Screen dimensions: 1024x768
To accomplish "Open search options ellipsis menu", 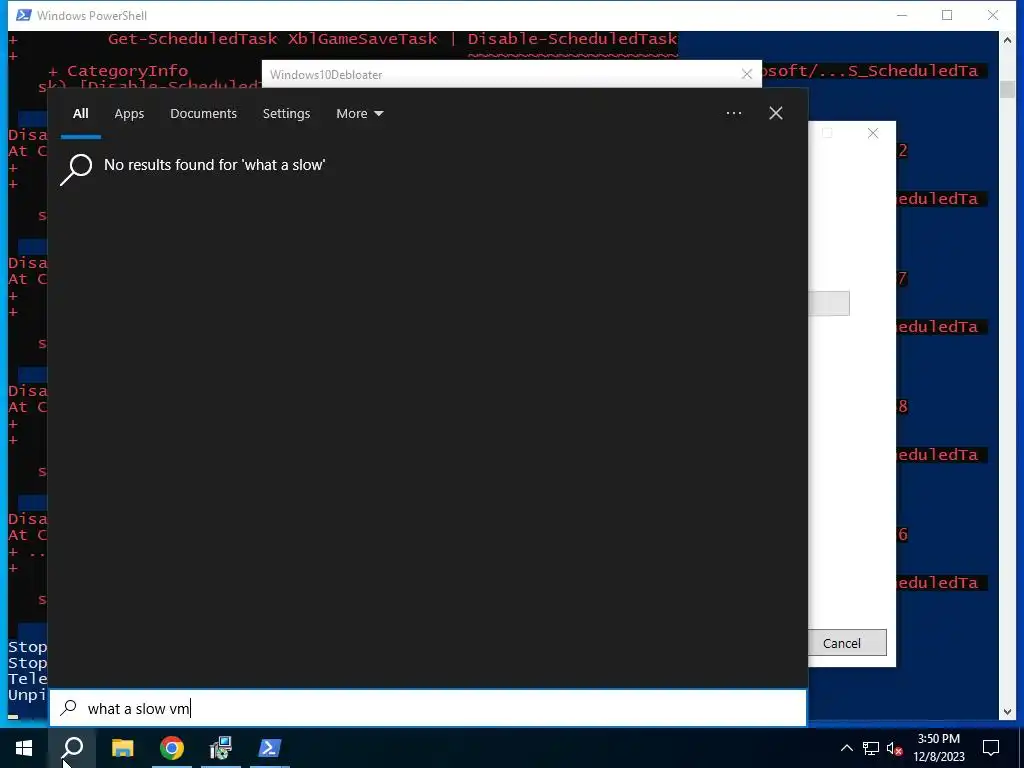I will (x=733, y=114).
